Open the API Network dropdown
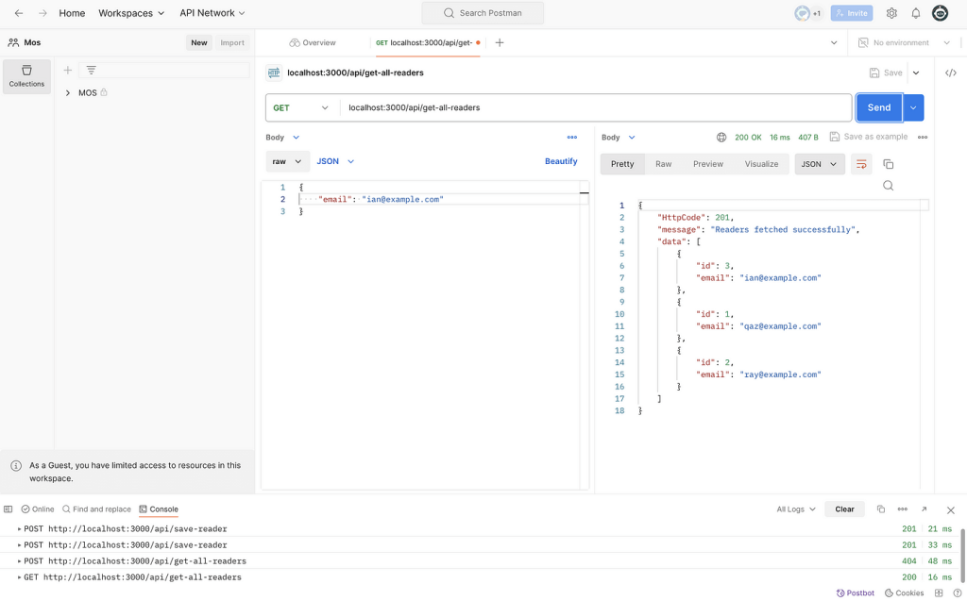 (212, 13)
